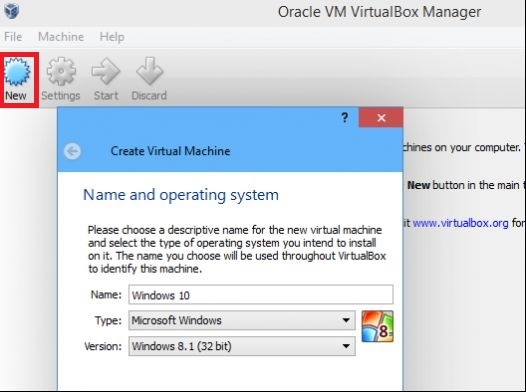526x392 pixels.
Task: Click the back arrow in Create Virtual Machine
Action: click(72, 151)
